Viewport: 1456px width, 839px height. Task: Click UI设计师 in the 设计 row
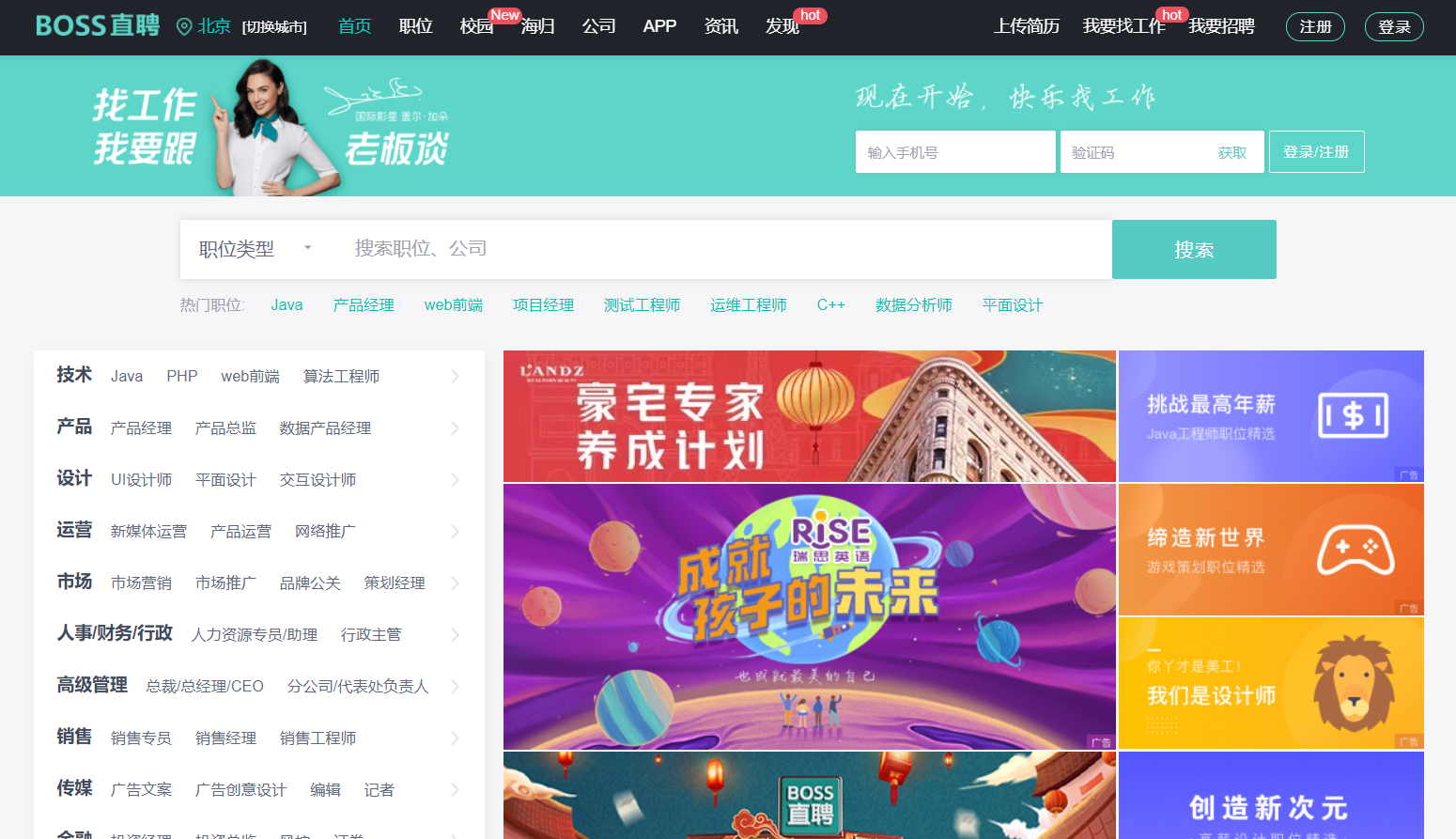point(141,480)
